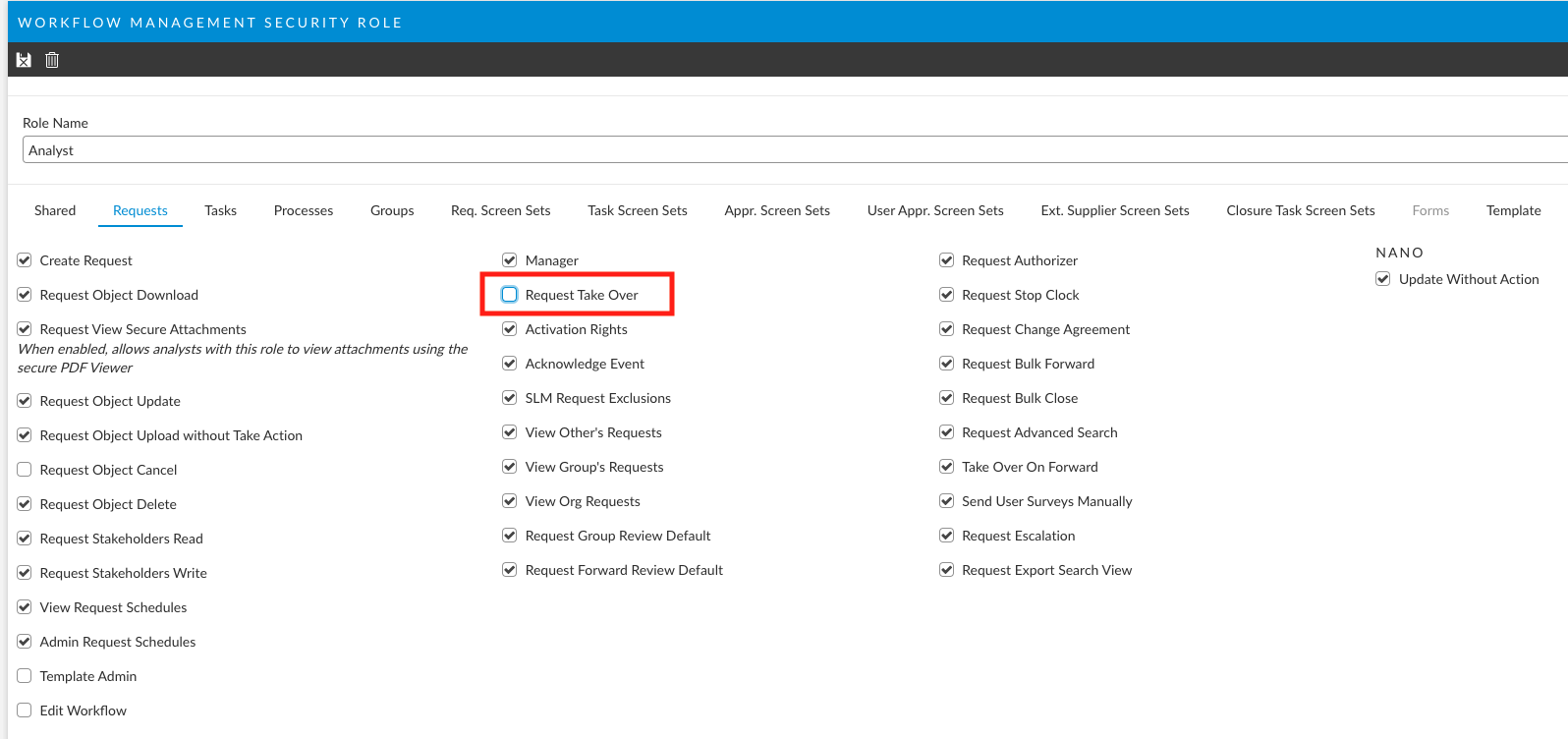1568x739 pixels.
Task: Switch to Closure Task Screen Sets tab
Action: tap(1300, 210)
